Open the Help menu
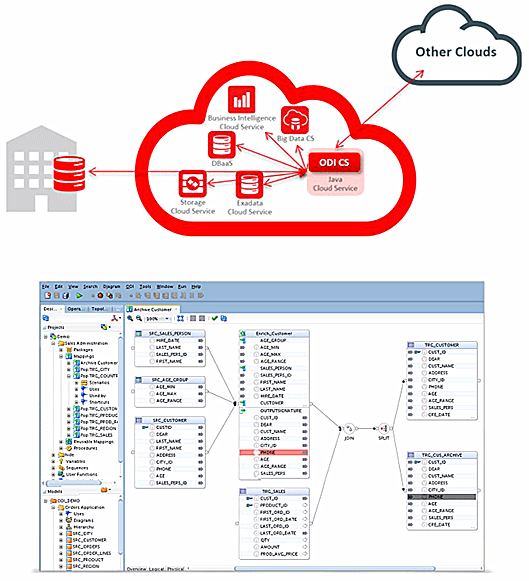The height and width of the screenshot is (581, 529). [196, 286]
